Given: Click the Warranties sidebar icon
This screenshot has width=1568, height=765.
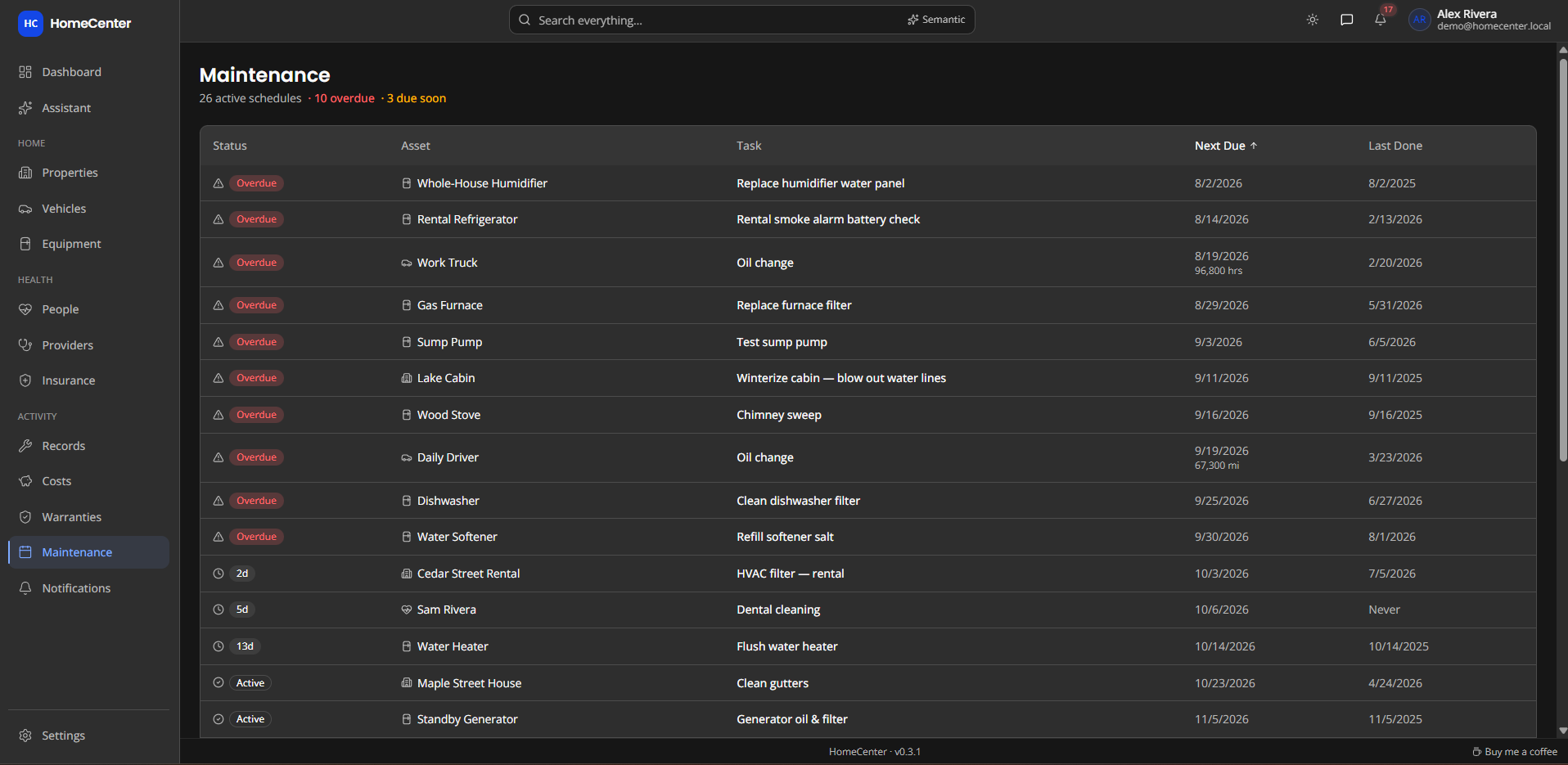Looking at the screenshot, I should click(x=25, y=517).
